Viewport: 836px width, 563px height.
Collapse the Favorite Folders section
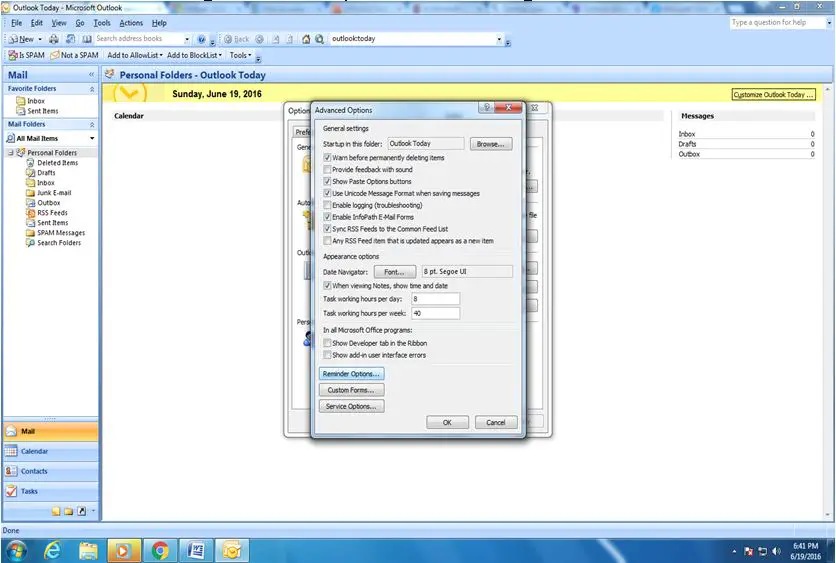pyautogui.click(x=92, y=89)
